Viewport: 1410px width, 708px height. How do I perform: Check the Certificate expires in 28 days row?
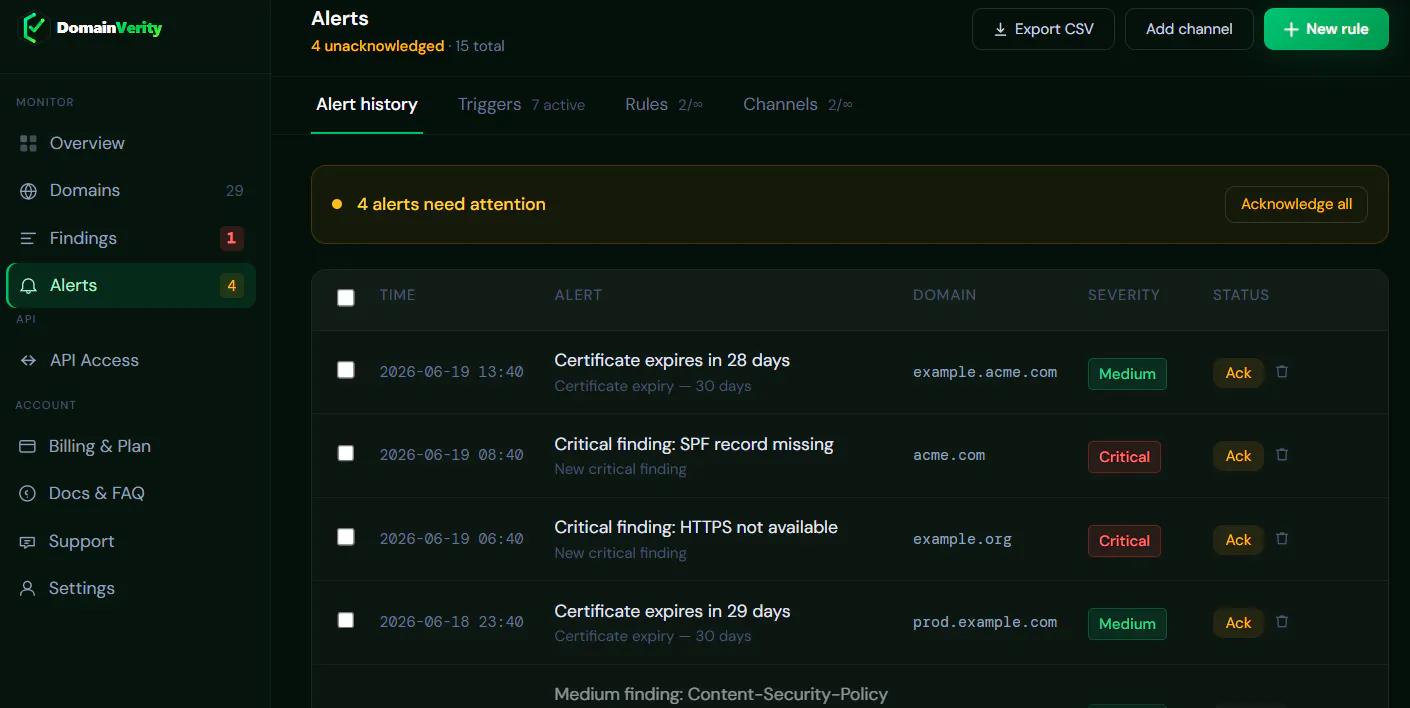(346, 370)
